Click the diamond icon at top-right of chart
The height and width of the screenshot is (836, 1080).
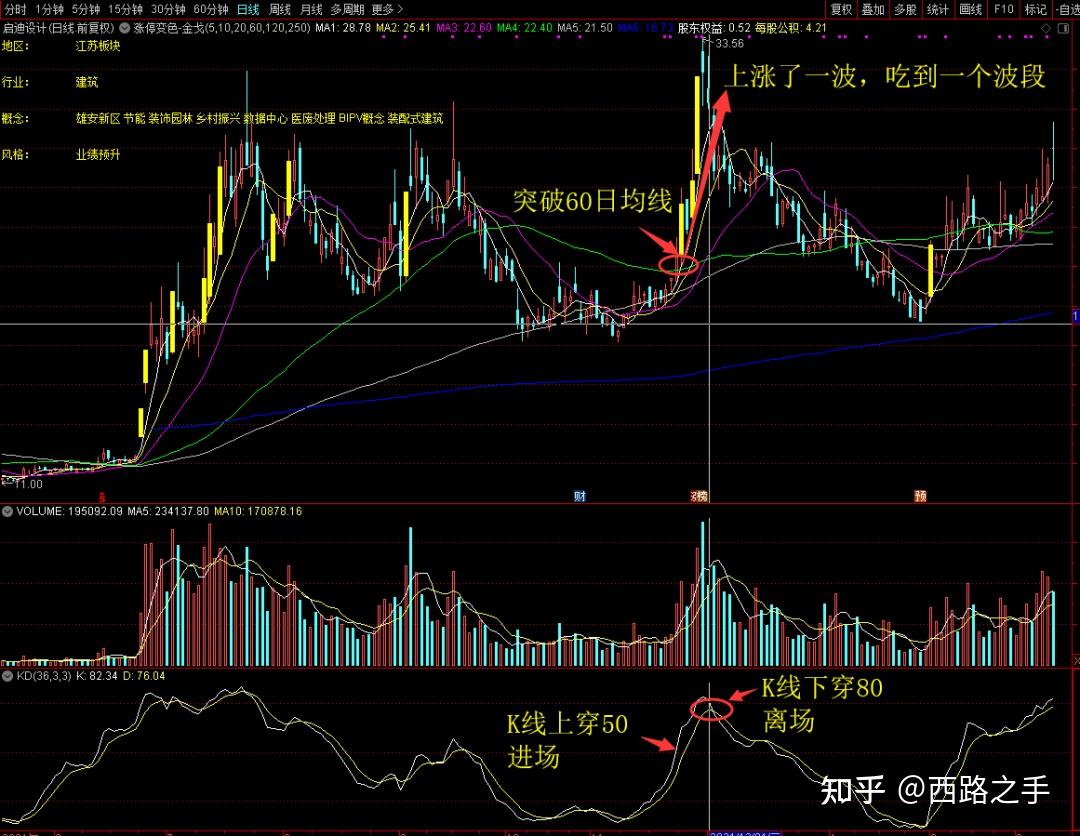point(1046,28)
